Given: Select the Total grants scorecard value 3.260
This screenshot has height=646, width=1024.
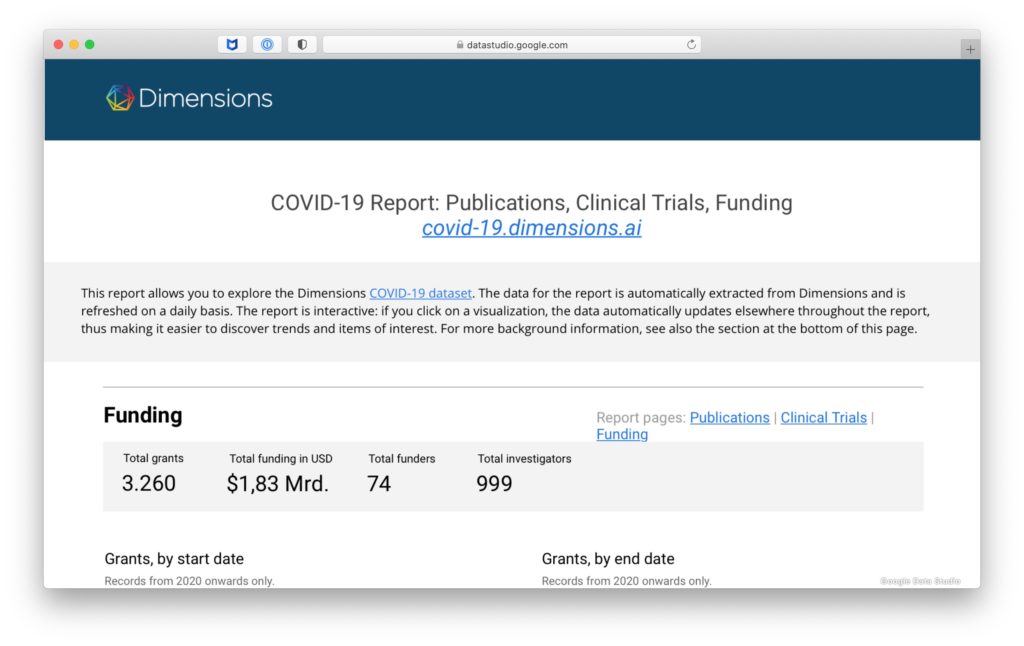Looking at the screenshot, I should click(x=149, y=484).
